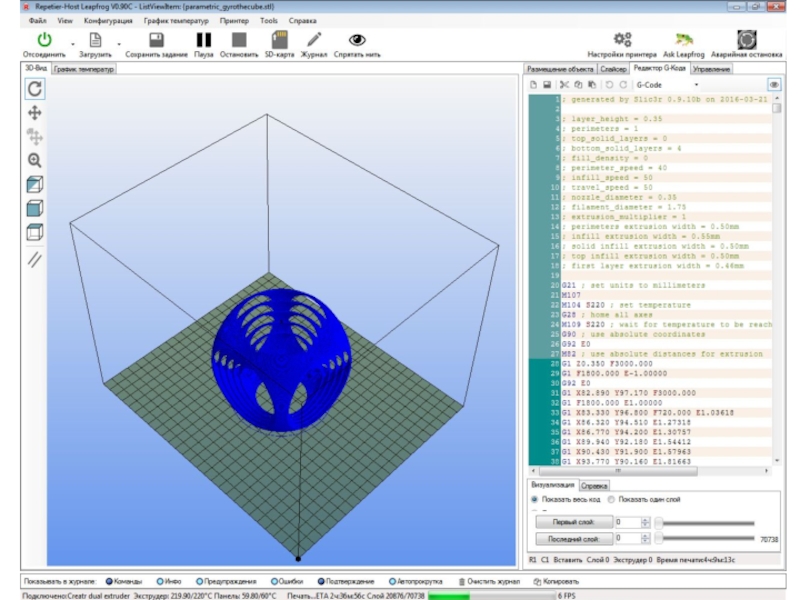This screenshot has height=600, width=800.
Task: Open dropdown arrow beside Отсоединить
Action: click(72, 44)
